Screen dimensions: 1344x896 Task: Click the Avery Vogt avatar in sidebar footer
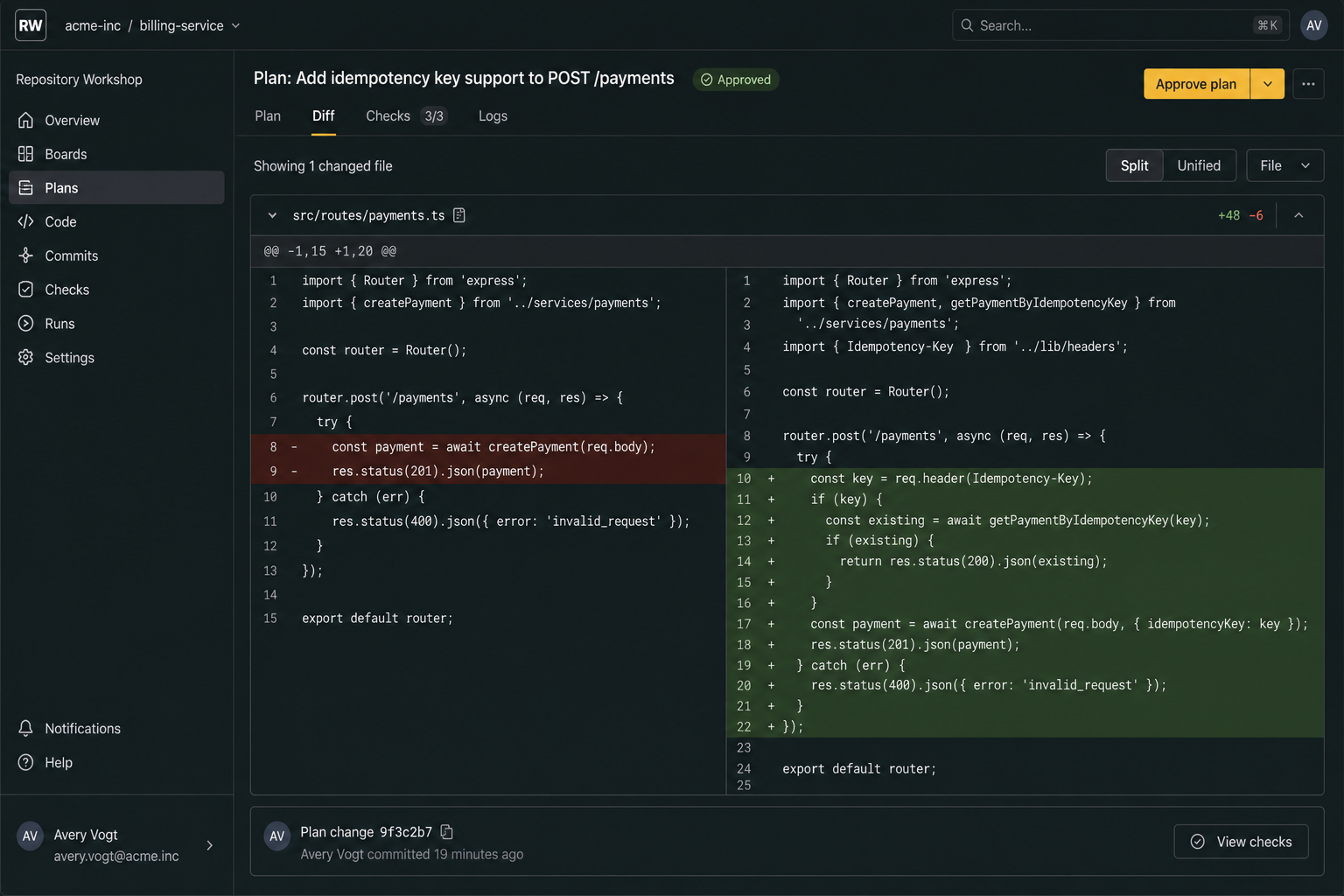coord(30,836)
